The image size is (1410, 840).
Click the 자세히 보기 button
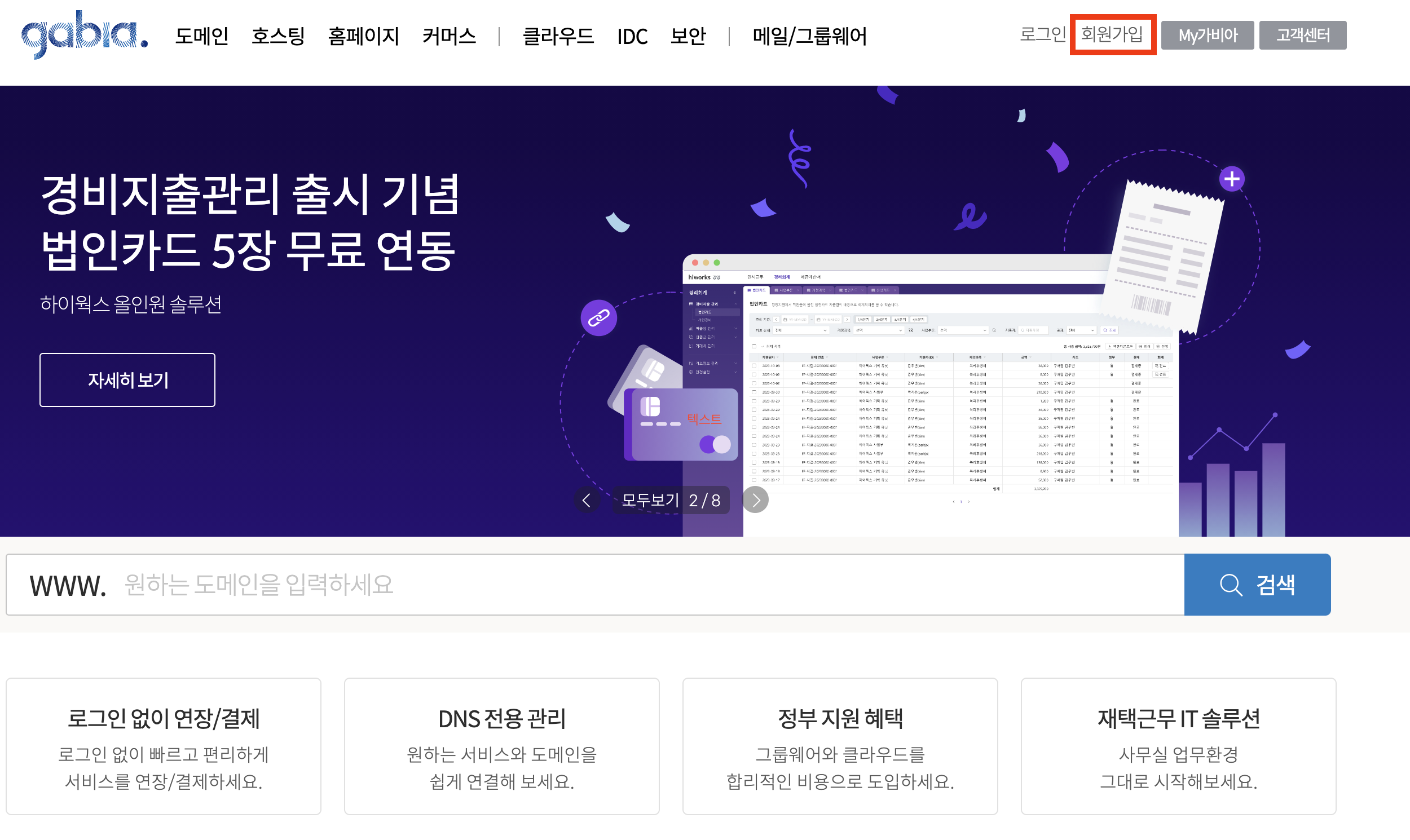coord(127,380)
